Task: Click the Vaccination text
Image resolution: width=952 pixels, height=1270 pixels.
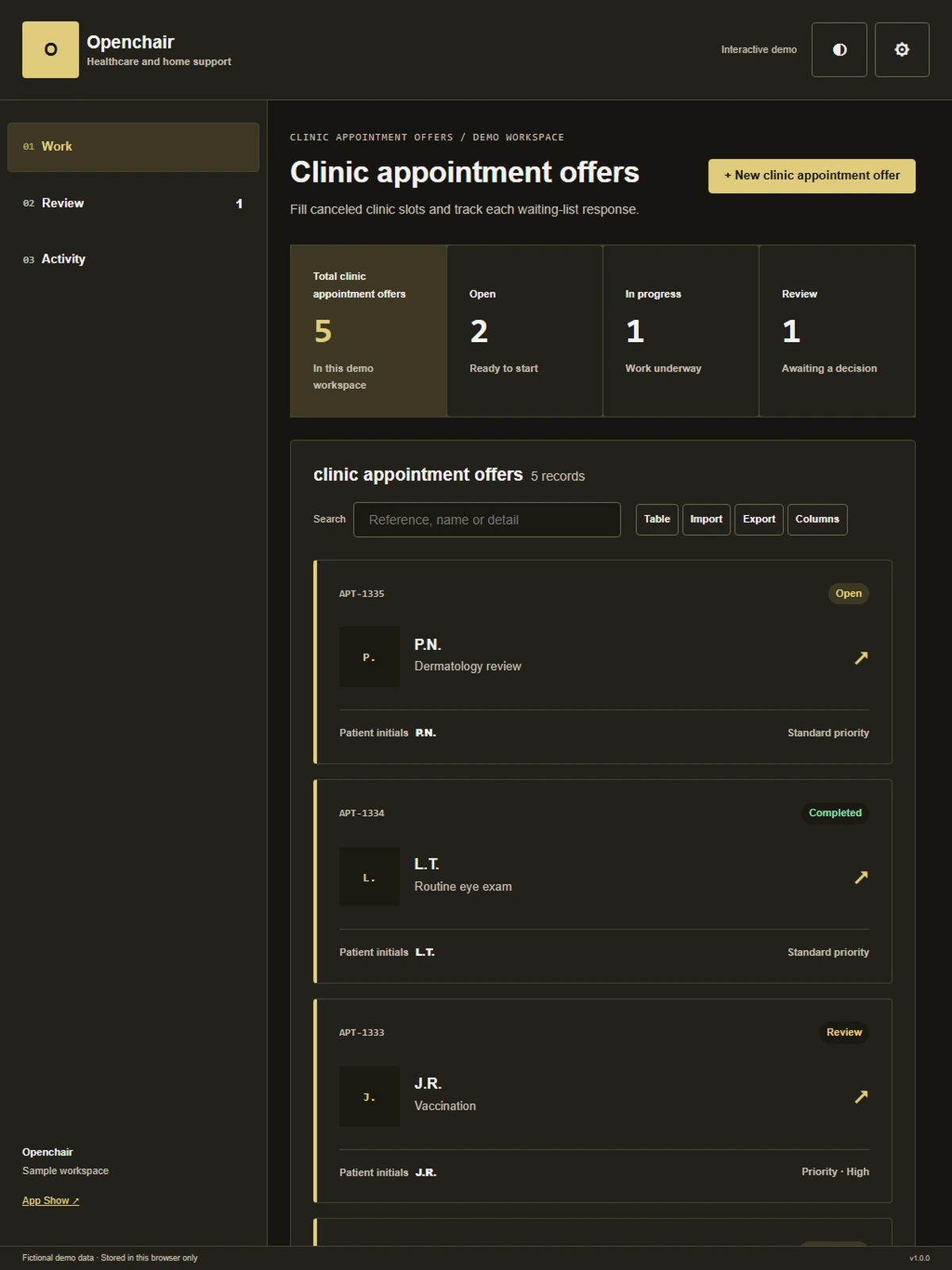Action: coord(445,1106)
